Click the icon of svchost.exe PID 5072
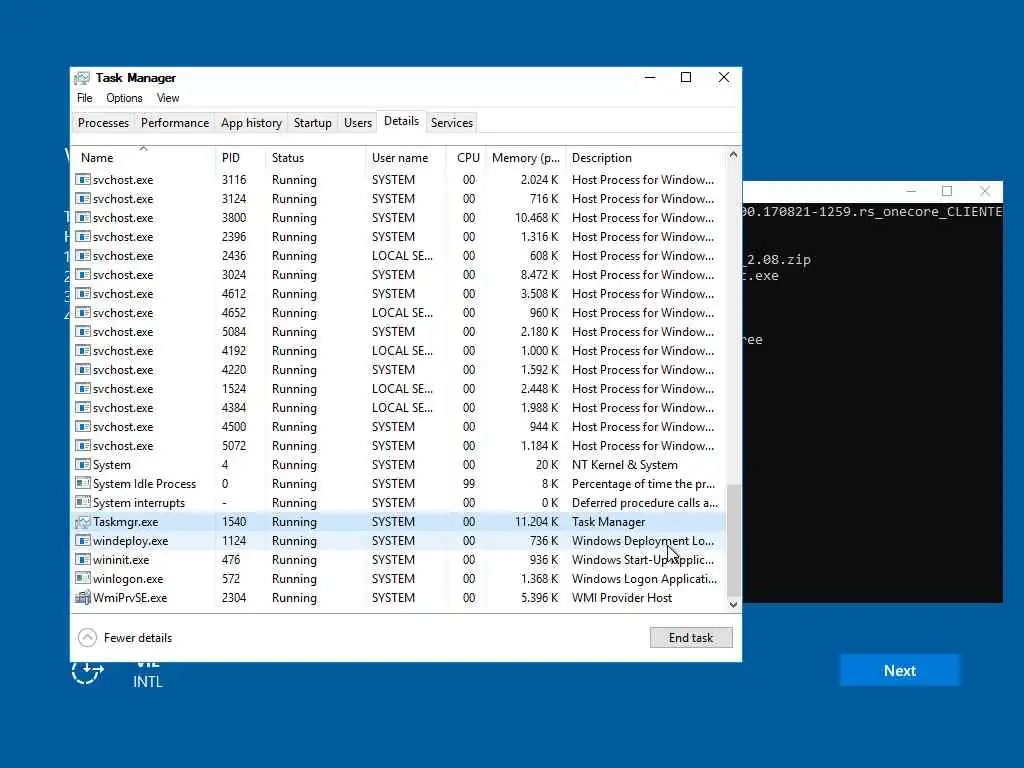The height and width of the screenshot is (768, 1024). [82, 445]
